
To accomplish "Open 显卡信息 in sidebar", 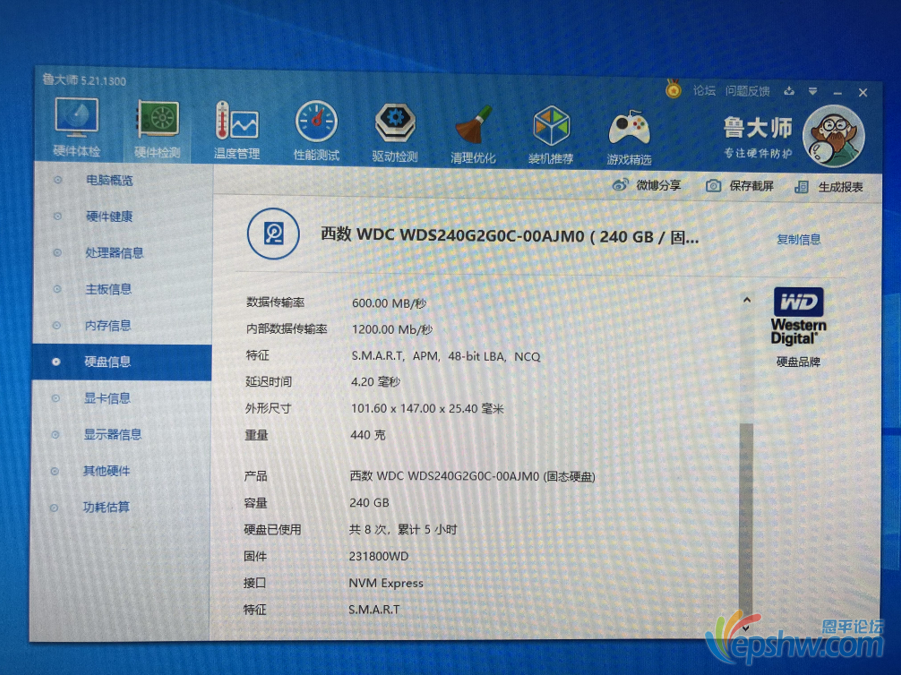I will 107,398.
